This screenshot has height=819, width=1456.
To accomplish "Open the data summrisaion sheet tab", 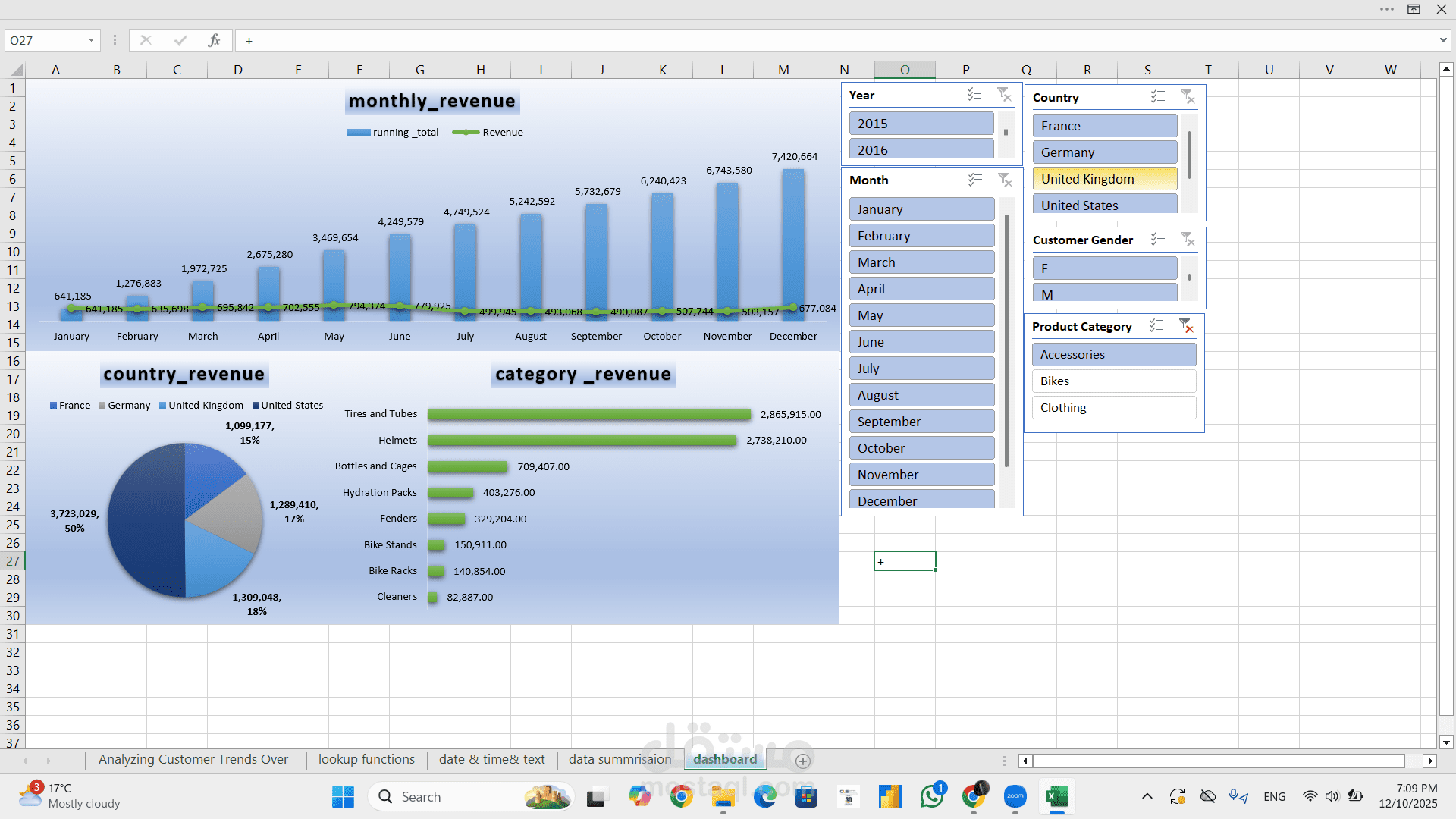I will pos(619,759).
